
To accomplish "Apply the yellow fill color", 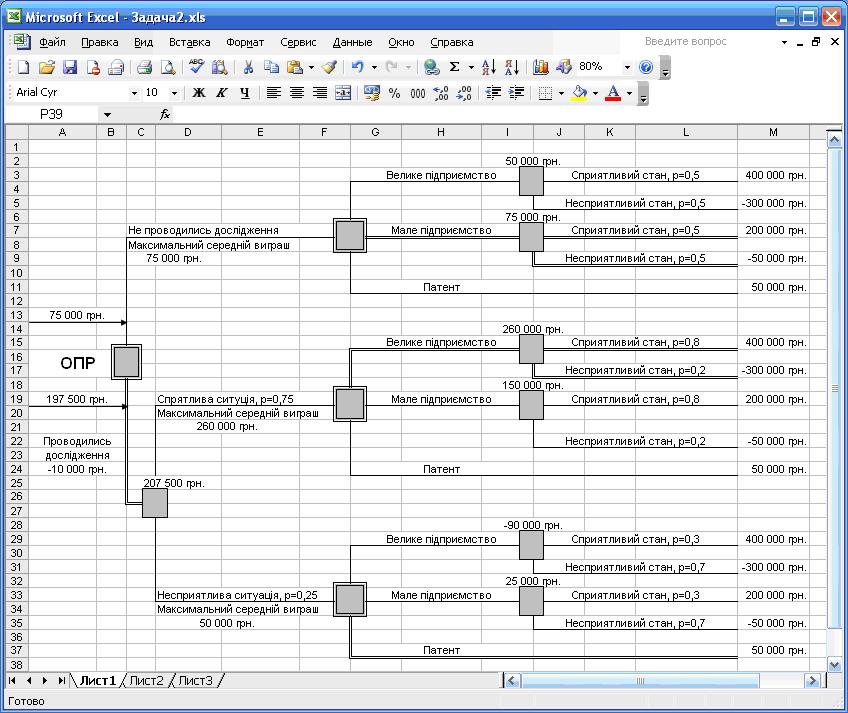I will (580, 93).
